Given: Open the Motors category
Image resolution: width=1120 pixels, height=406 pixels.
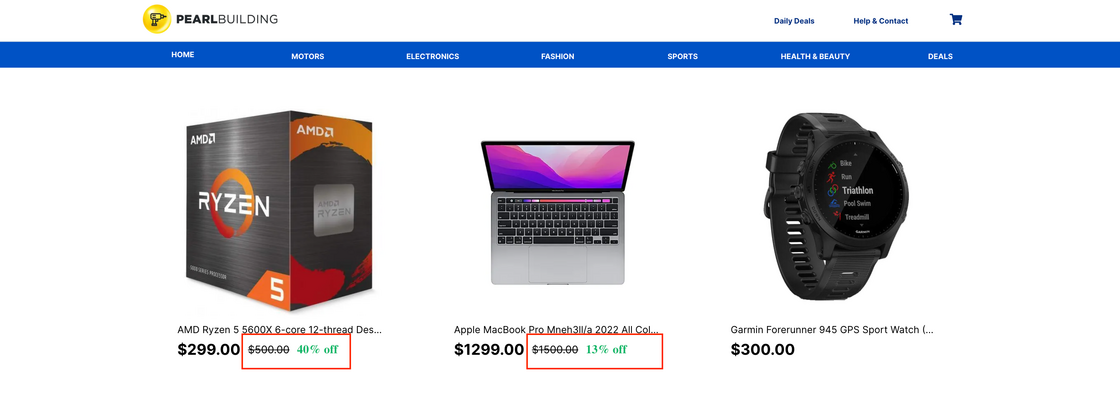Looking at the screenshot, I should (307, 57).
